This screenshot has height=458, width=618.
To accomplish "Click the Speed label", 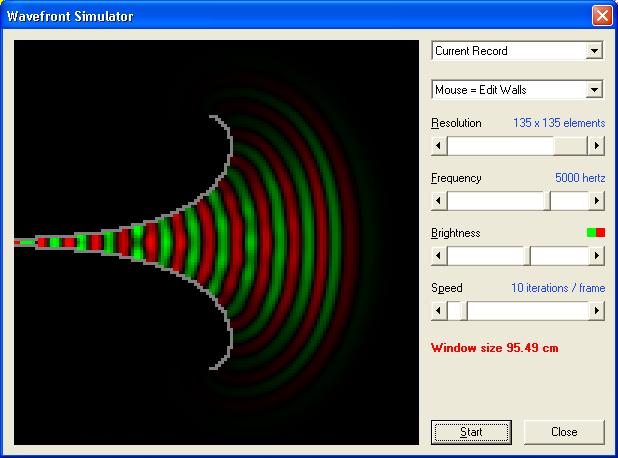I will [x=447, y=288].
